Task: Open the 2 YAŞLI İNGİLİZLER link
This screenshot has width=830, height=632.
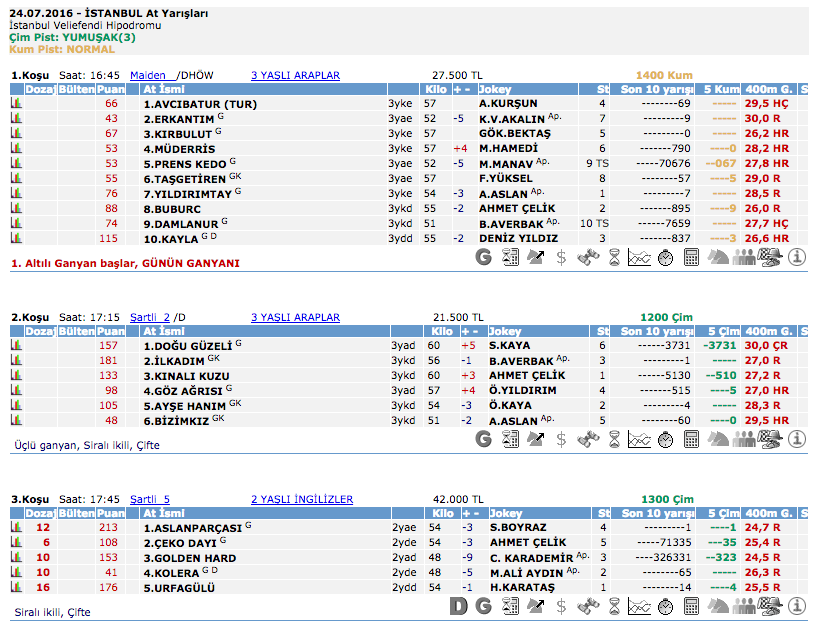Action: tap(301, 499)
